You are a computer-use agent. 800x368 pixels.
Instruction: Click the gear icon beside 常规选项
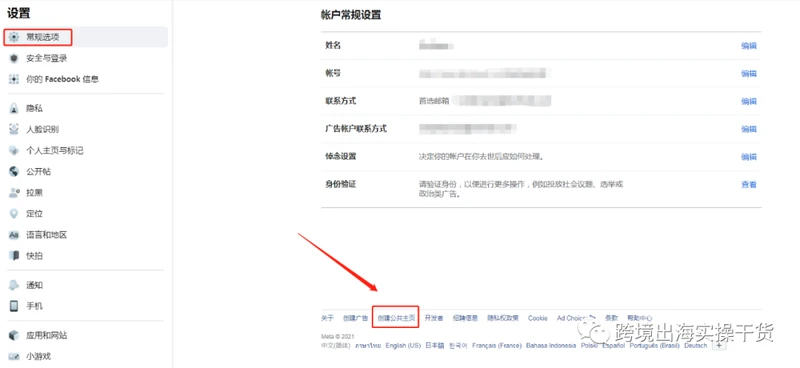point(14,37)
